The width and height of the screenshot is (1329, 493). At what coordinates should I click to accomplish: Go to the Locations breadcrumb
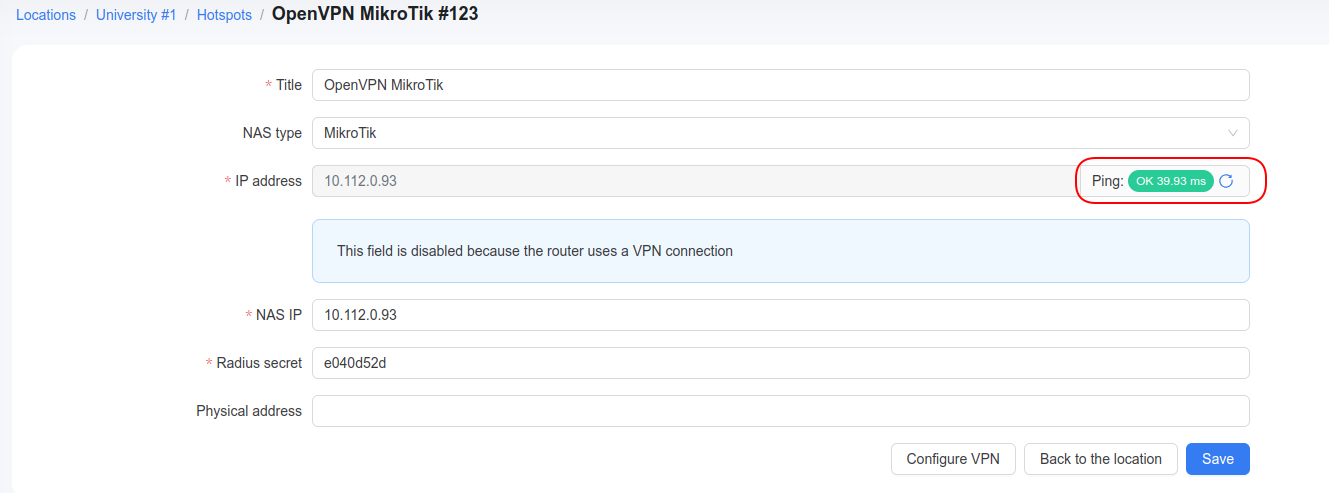coord(46,15)
